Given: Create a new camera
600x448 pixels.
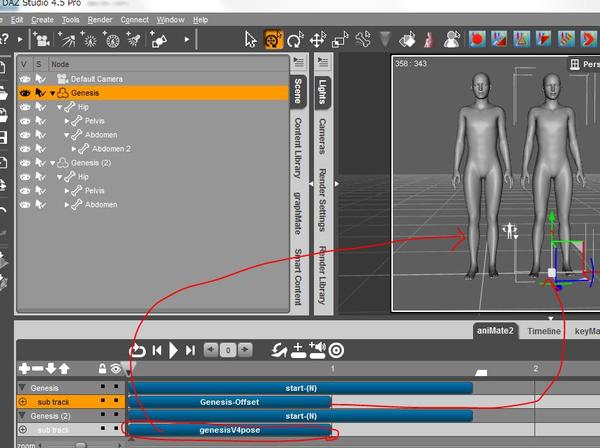Looking at the screenshot, I should (41, 40).
